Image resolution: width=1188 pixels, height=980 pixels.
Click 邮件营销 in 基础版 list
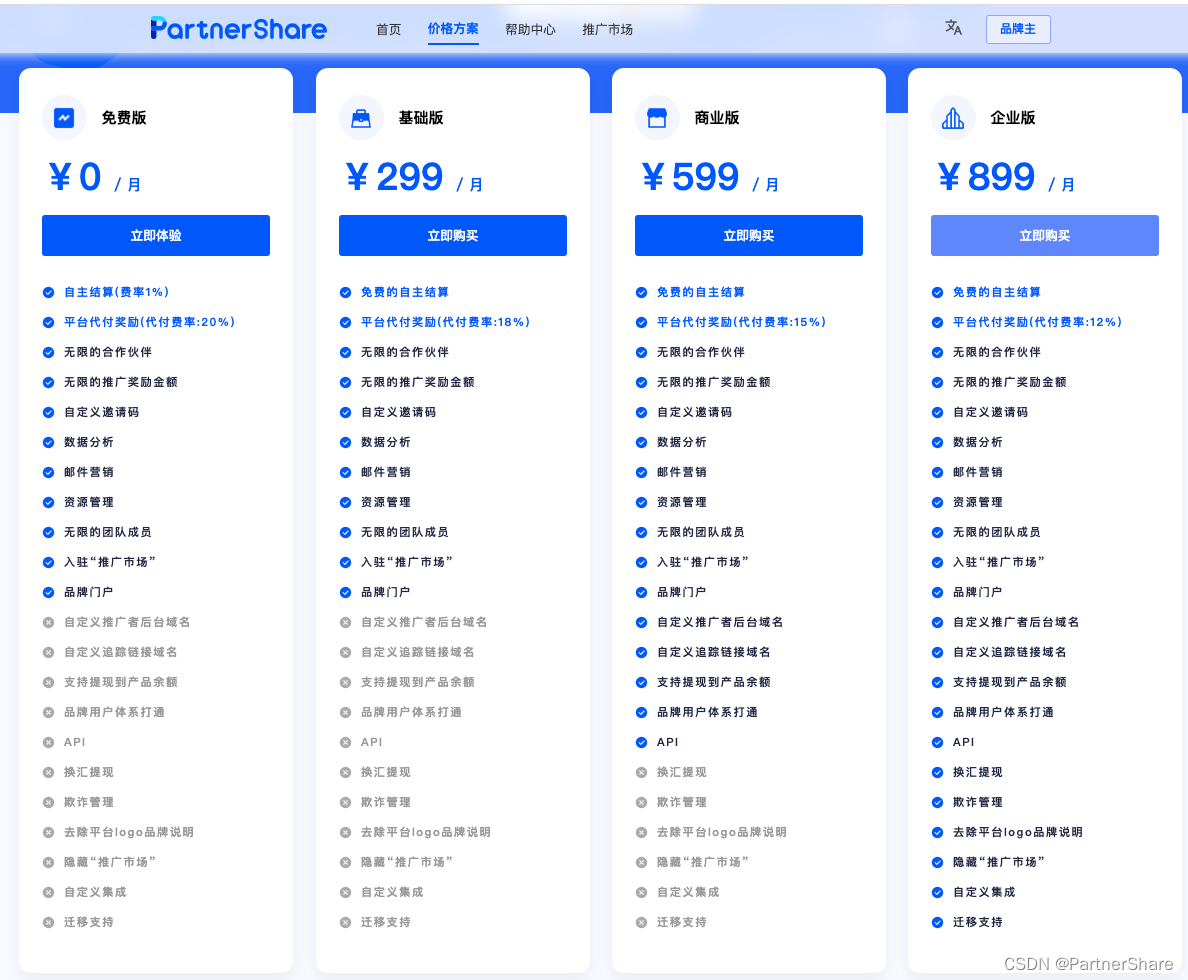(x=386, y=472)
